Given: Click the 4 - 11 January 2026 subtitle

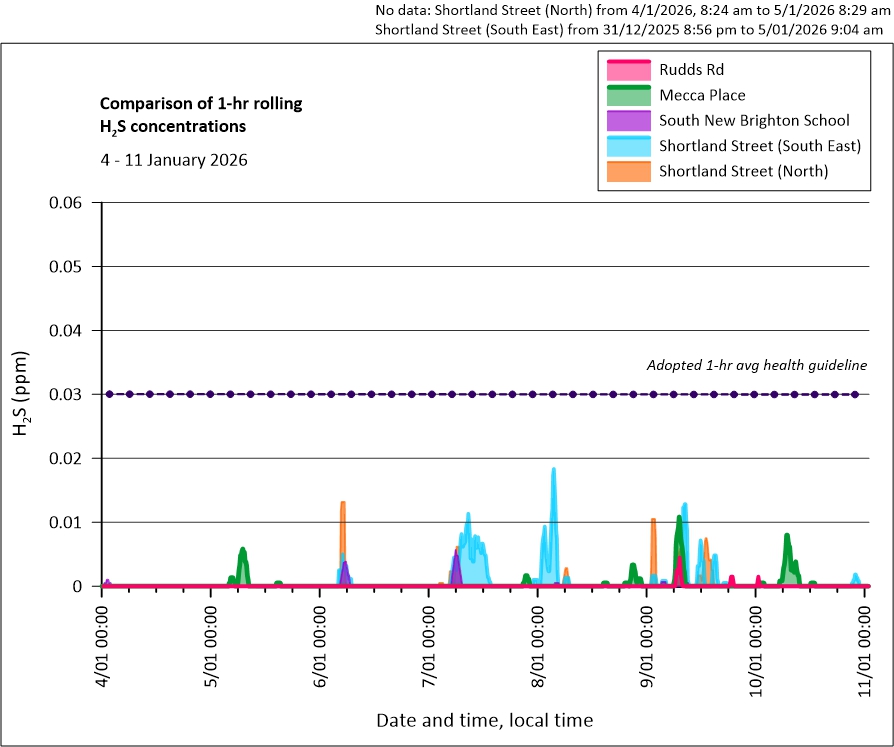Looking at the screenshot, I should (x=173, y=160).
